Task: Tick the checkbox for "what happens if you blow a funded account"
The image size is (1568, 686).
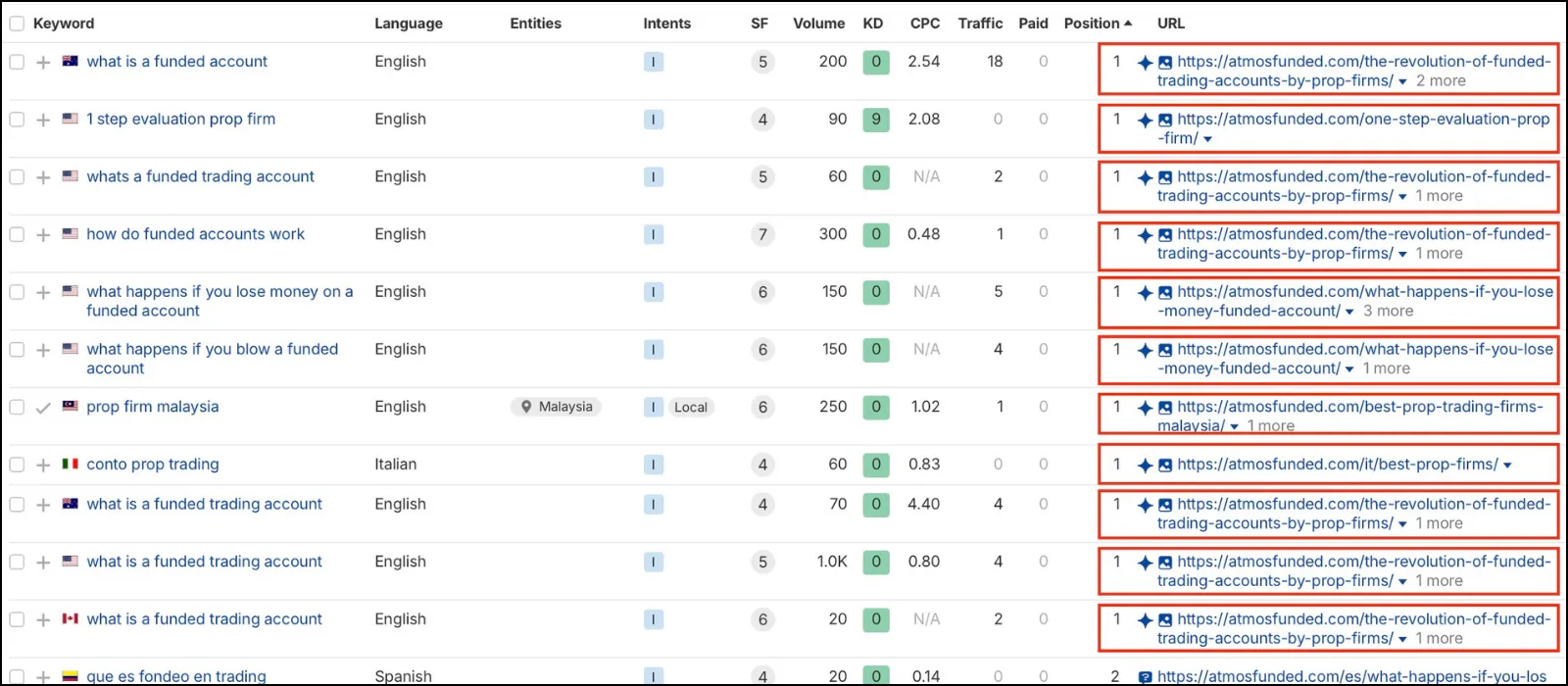Action: click(x=17, y=350)
